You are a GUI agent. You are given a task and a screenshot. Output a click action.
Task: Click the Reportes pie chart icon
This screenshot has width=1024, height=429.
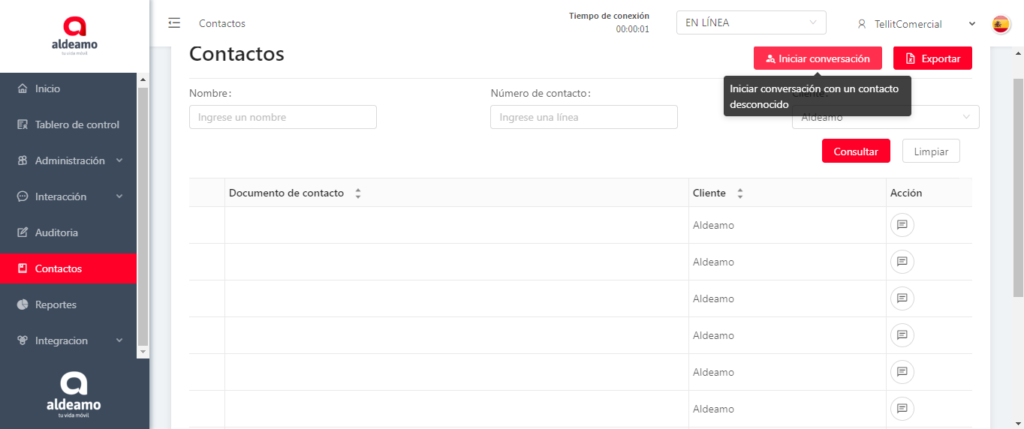22,304
